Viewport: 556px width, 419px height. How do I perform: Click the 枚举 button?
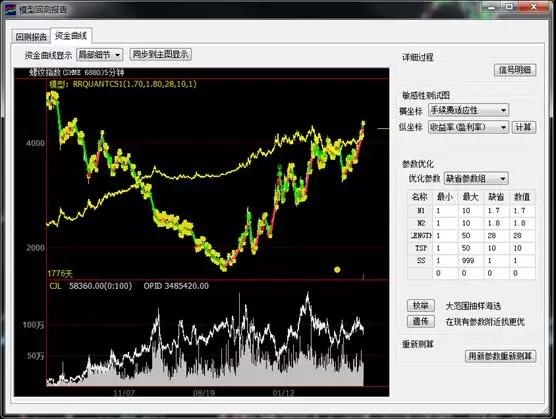pos(421,305)
